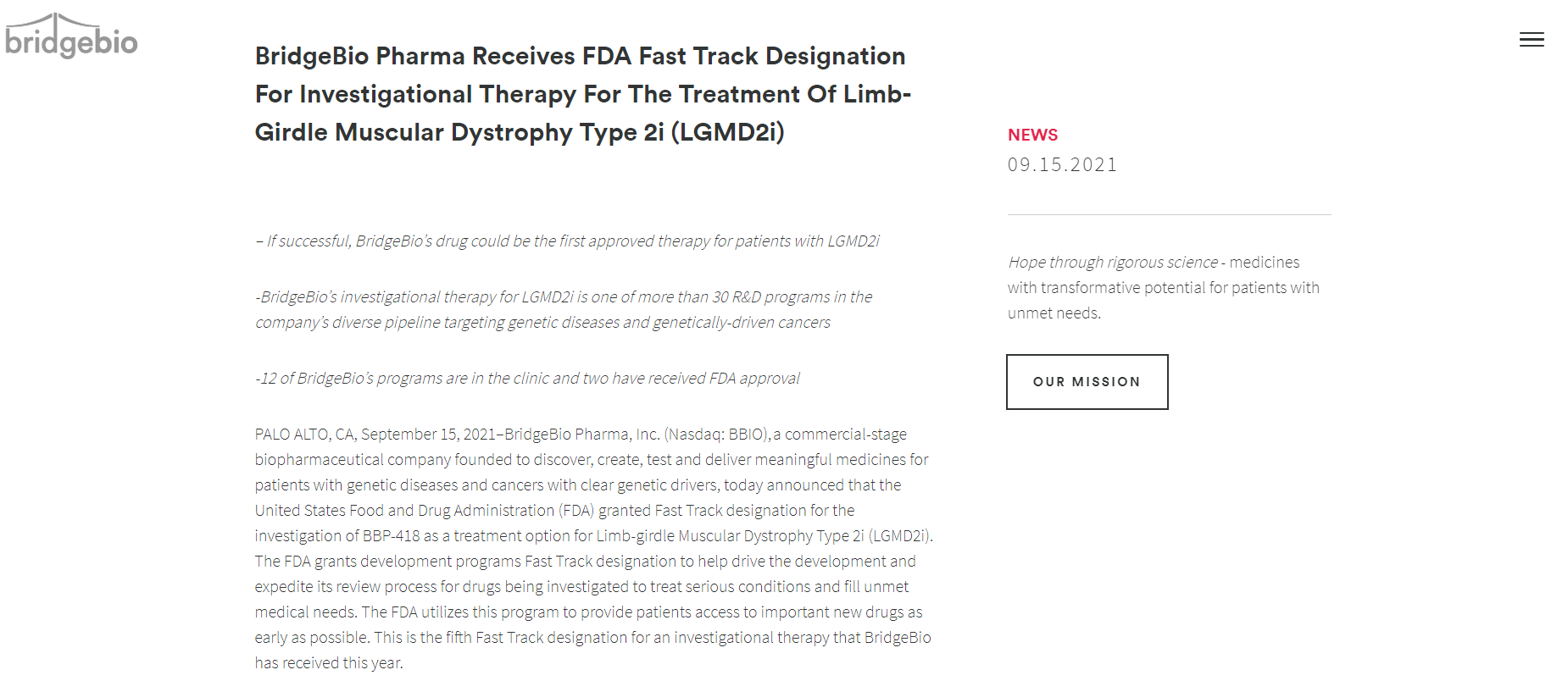The height and width of the screenshot is (681, 1568).
Task: Select the NEWS category label
Action: tap(1032, 135)
